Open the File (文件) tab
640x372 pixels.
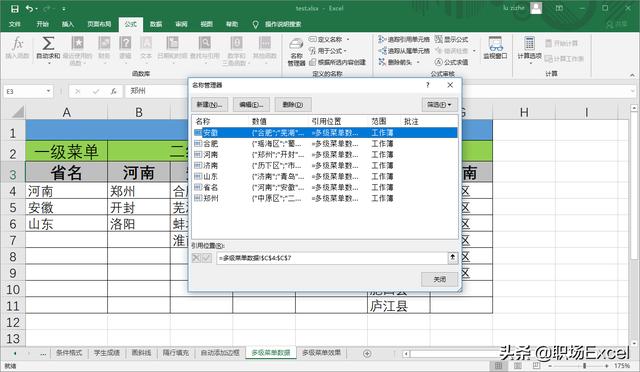point(15,25)
